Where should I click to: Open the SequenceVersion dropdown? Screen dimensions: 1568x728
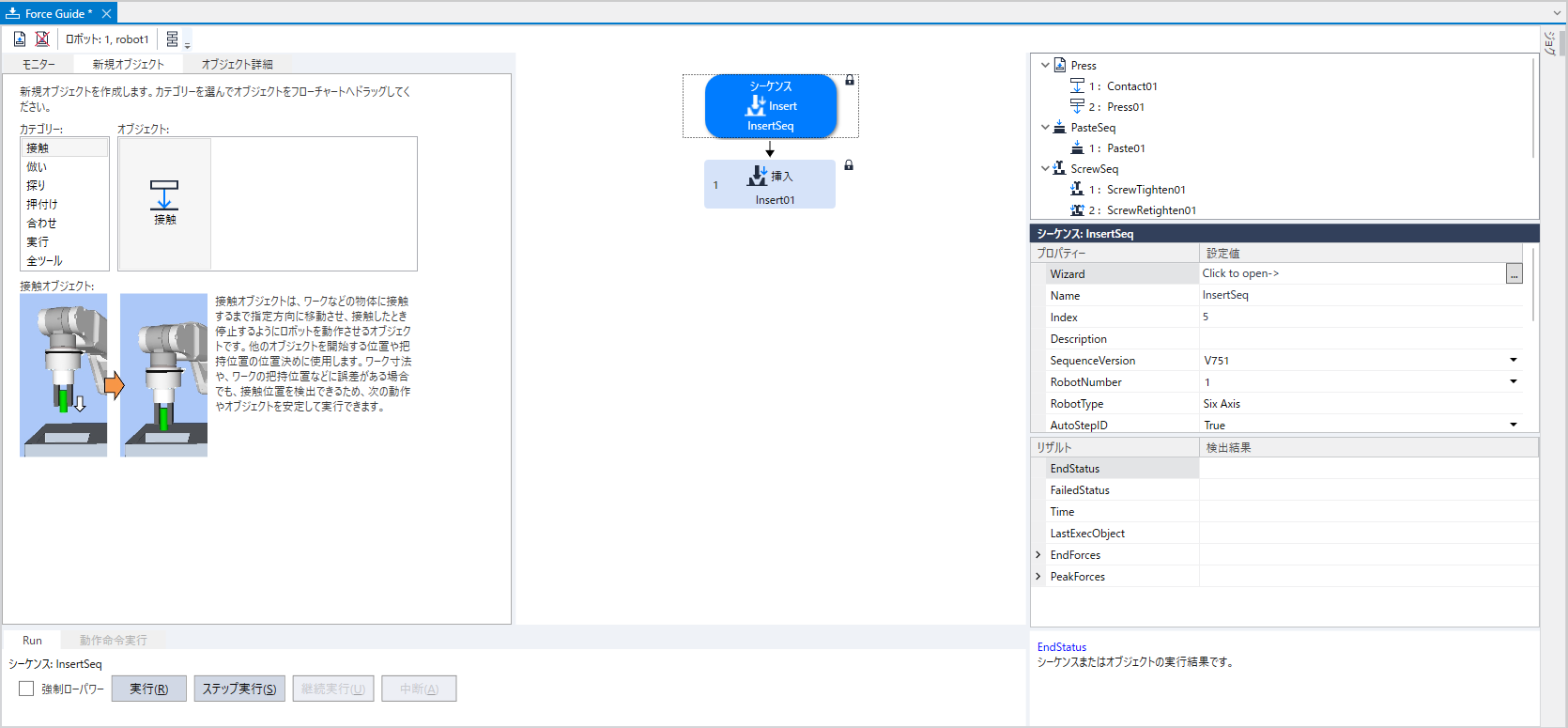tap(1513, 361)
